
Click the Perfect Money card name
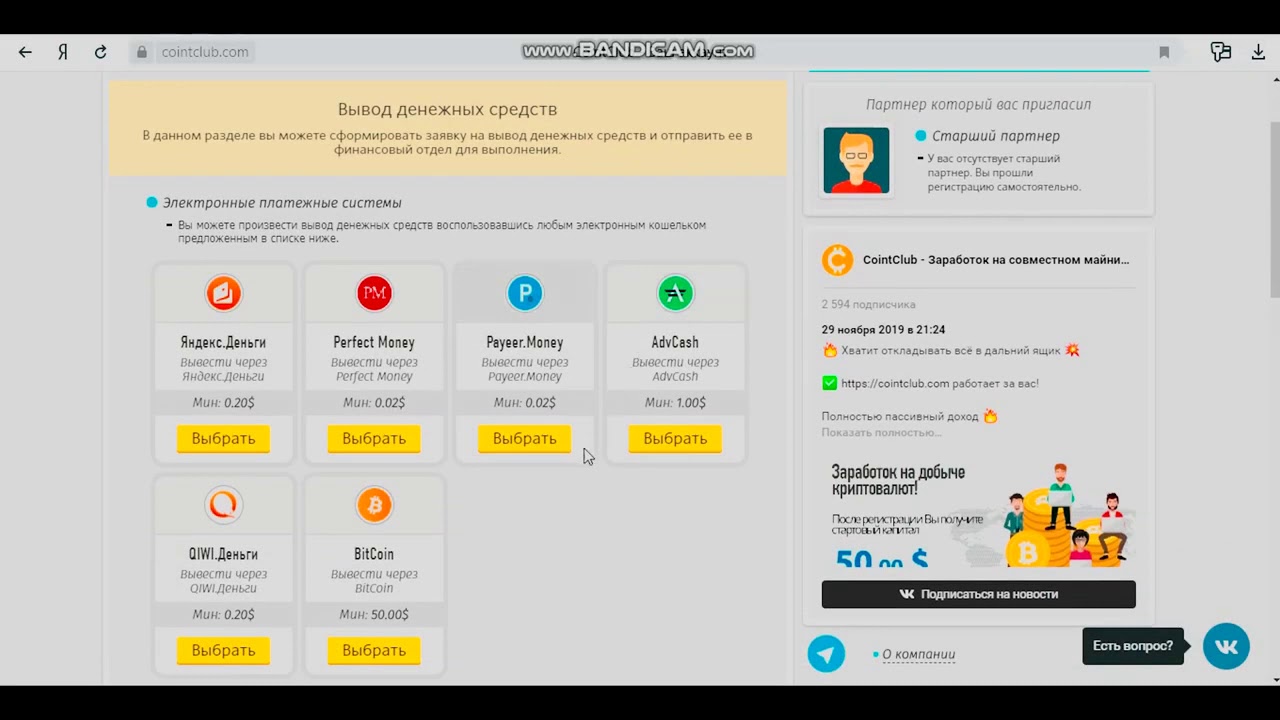pos(374,343)
